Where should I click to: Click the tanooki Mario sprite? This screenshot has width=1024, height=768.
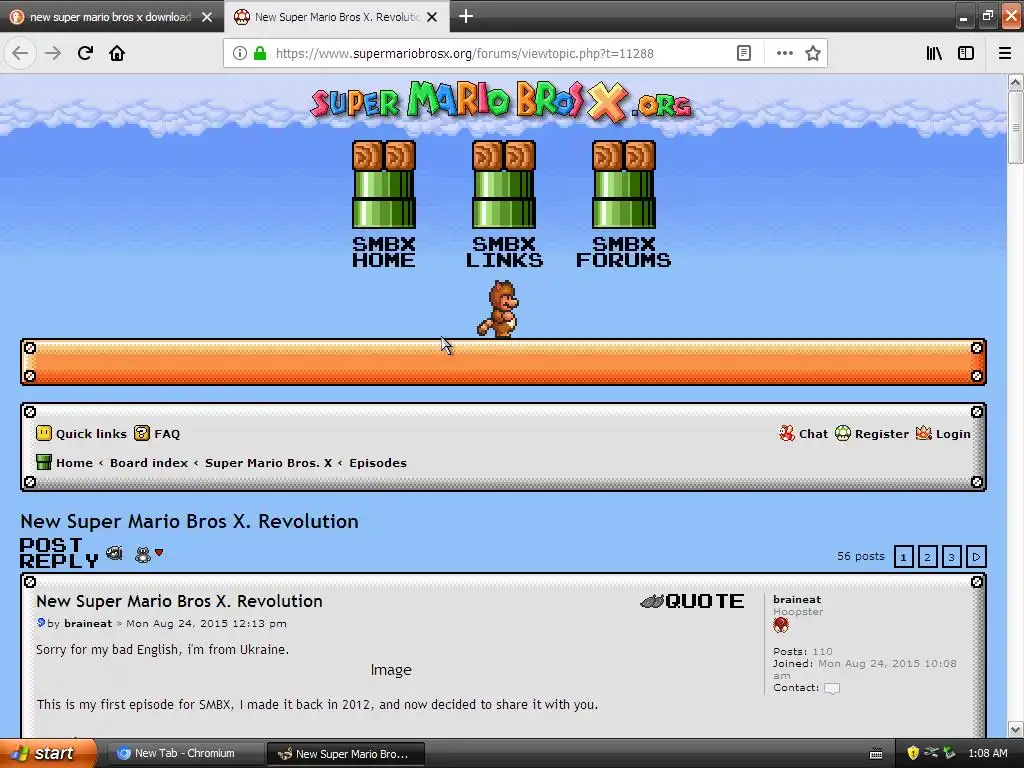(x=498, y=308)
